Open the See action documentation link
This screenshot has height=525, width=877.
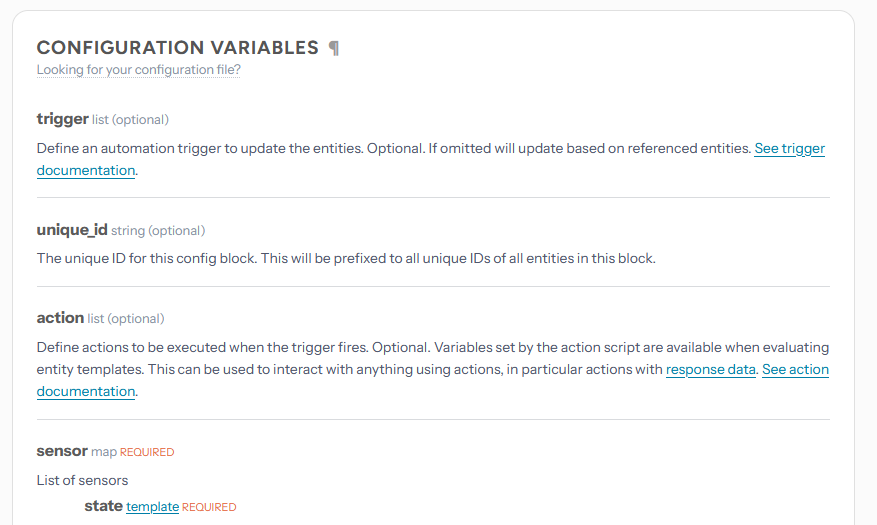tap(795, 370)
